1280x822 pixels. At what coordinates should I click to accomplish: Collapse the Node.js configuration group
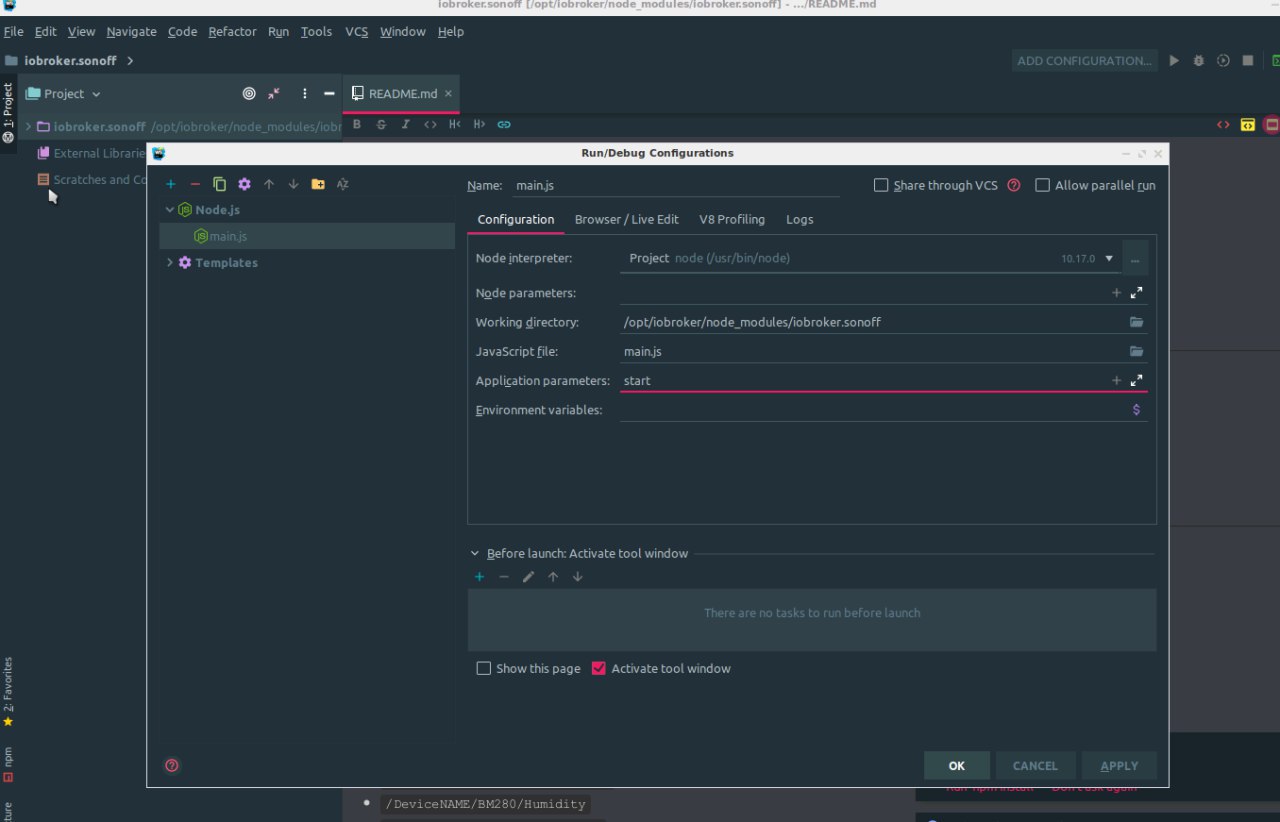(x=170, y=210)
